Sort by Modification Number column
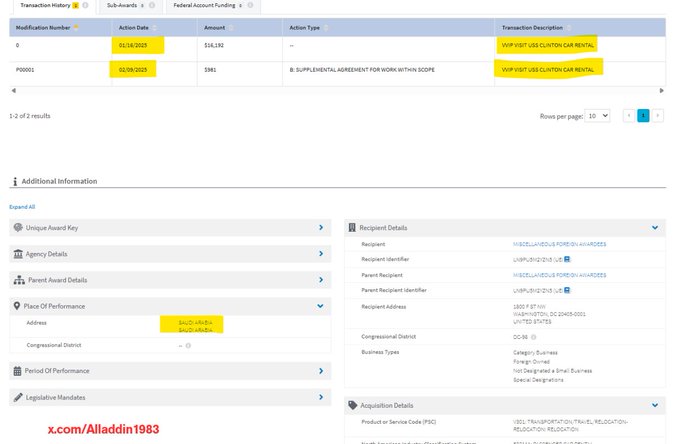Viewport: 680px width, 444px height. (77, 26)
